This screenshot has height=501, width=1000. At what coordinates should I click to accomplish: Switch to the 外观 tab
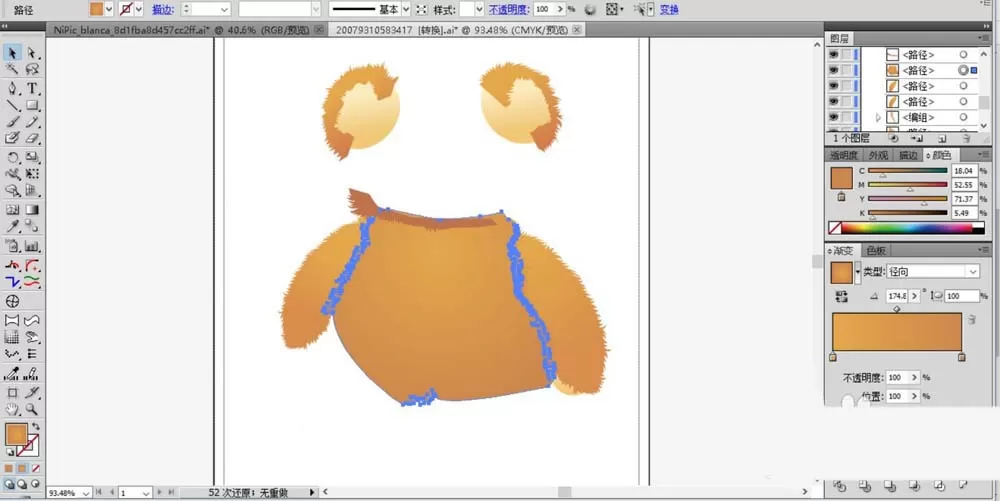click(x=878, y=155)
